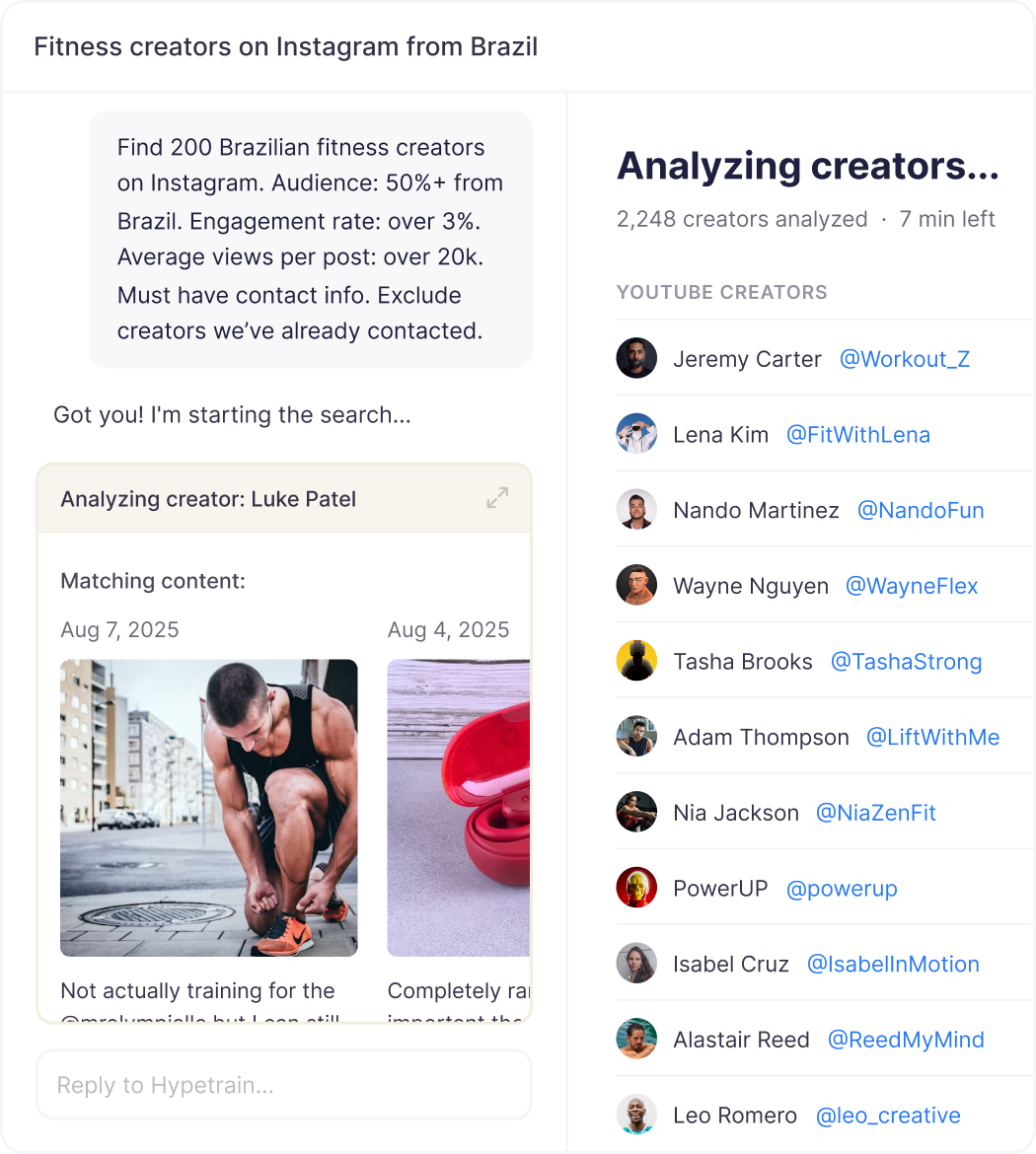Screen dimensions: 1036x1154
Task: Select the Adam Thompson creator row
Action: point(825,737)
